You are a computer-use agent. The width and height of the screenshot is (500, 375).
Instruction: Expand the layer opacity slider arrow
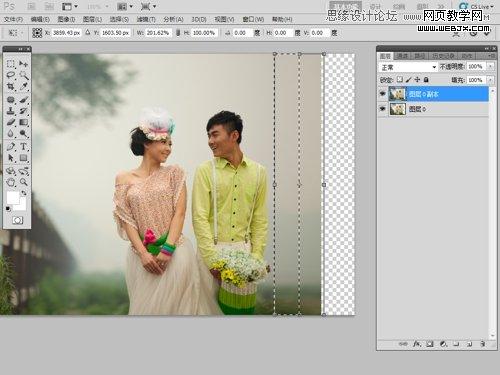pos(490,67)
